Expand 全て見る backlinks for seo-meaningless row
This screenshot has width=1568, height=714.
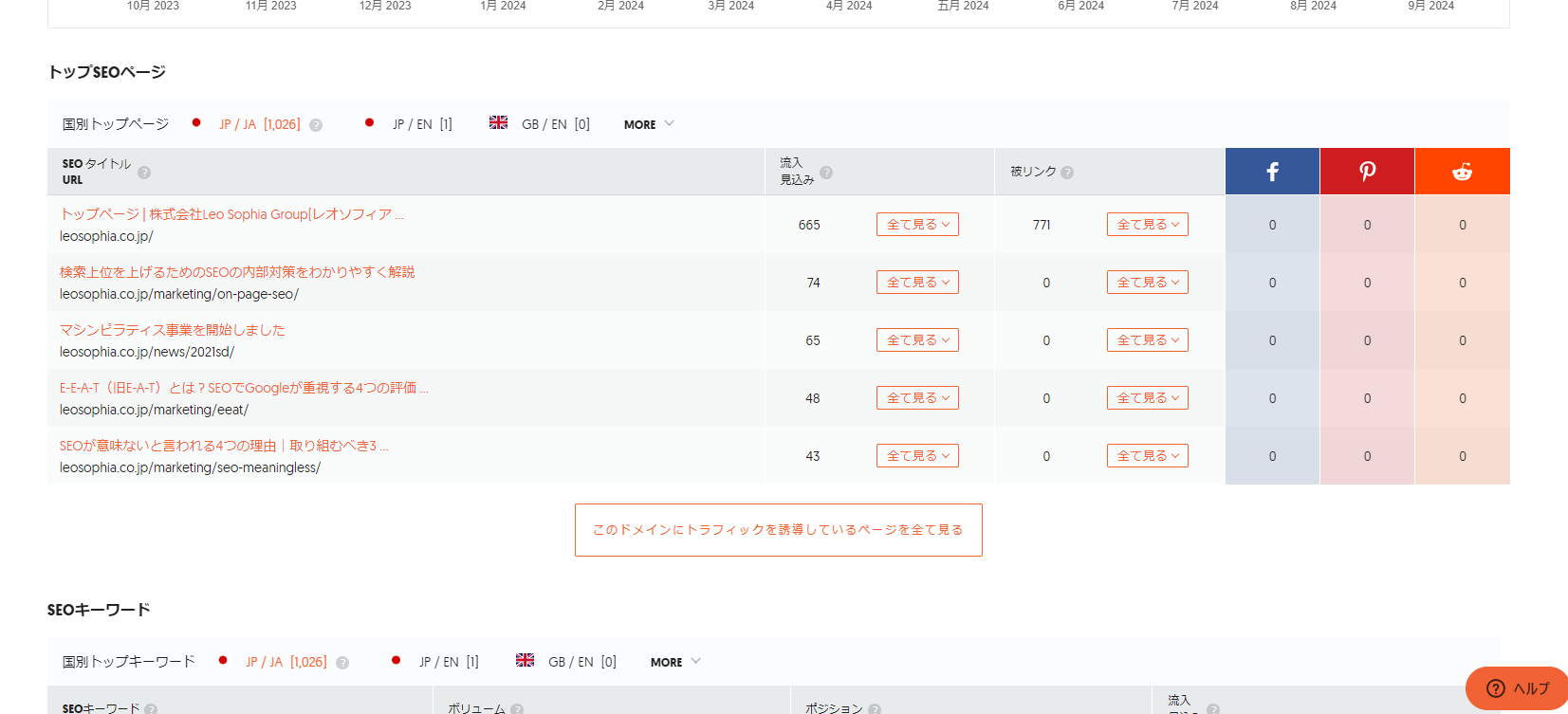coord(1148,456)
